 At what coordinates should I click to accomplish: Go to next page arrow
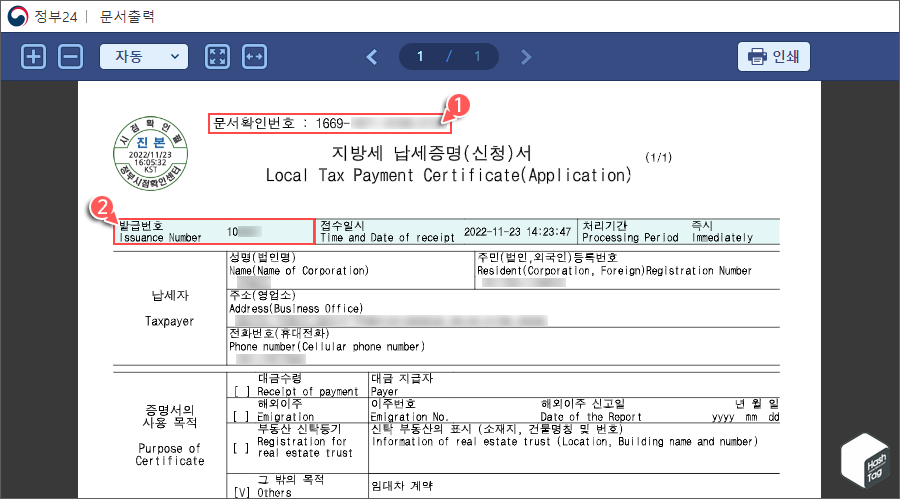pyautogui.click(x=526, y=57)
